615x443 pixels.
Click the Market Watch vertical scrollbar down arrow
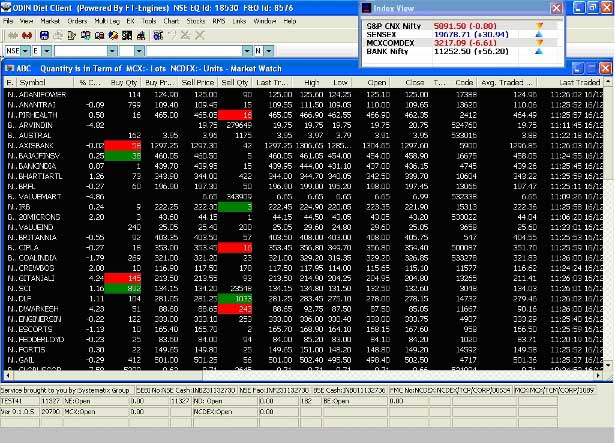point(608,365)
